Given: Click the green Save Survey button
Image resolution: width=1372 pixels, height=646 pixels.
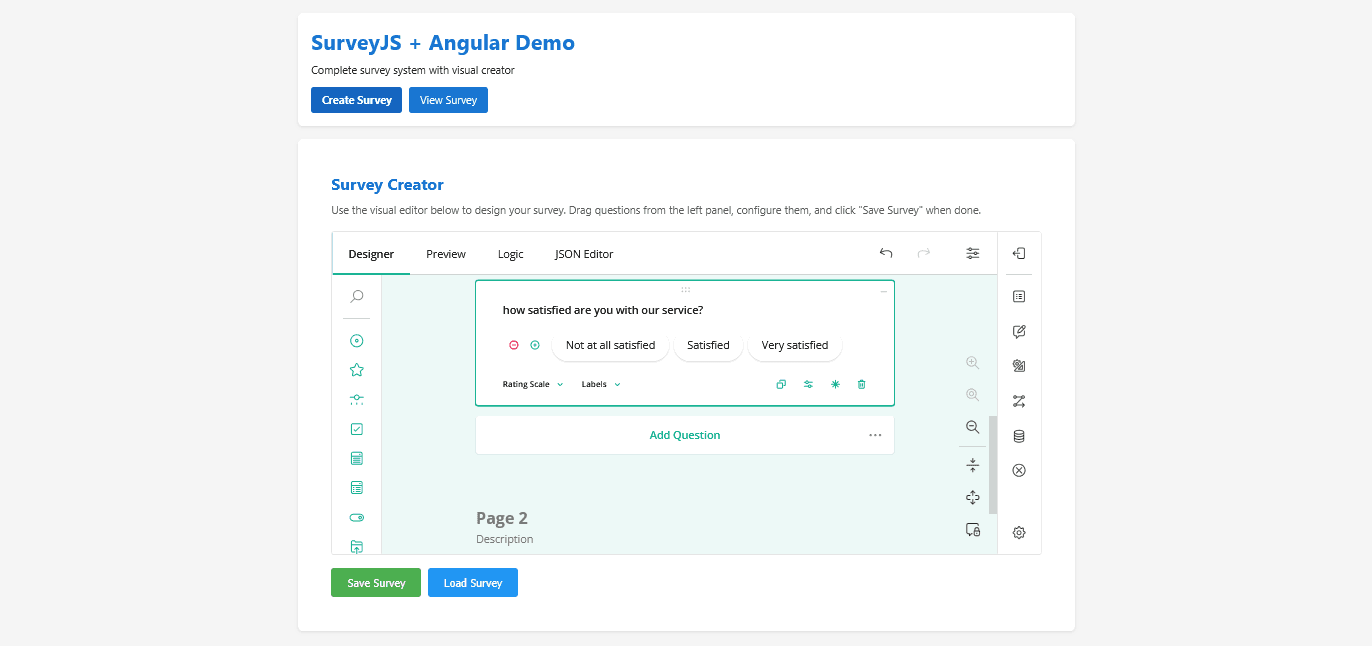Looking at the screenshot, I should click(376, 583).
